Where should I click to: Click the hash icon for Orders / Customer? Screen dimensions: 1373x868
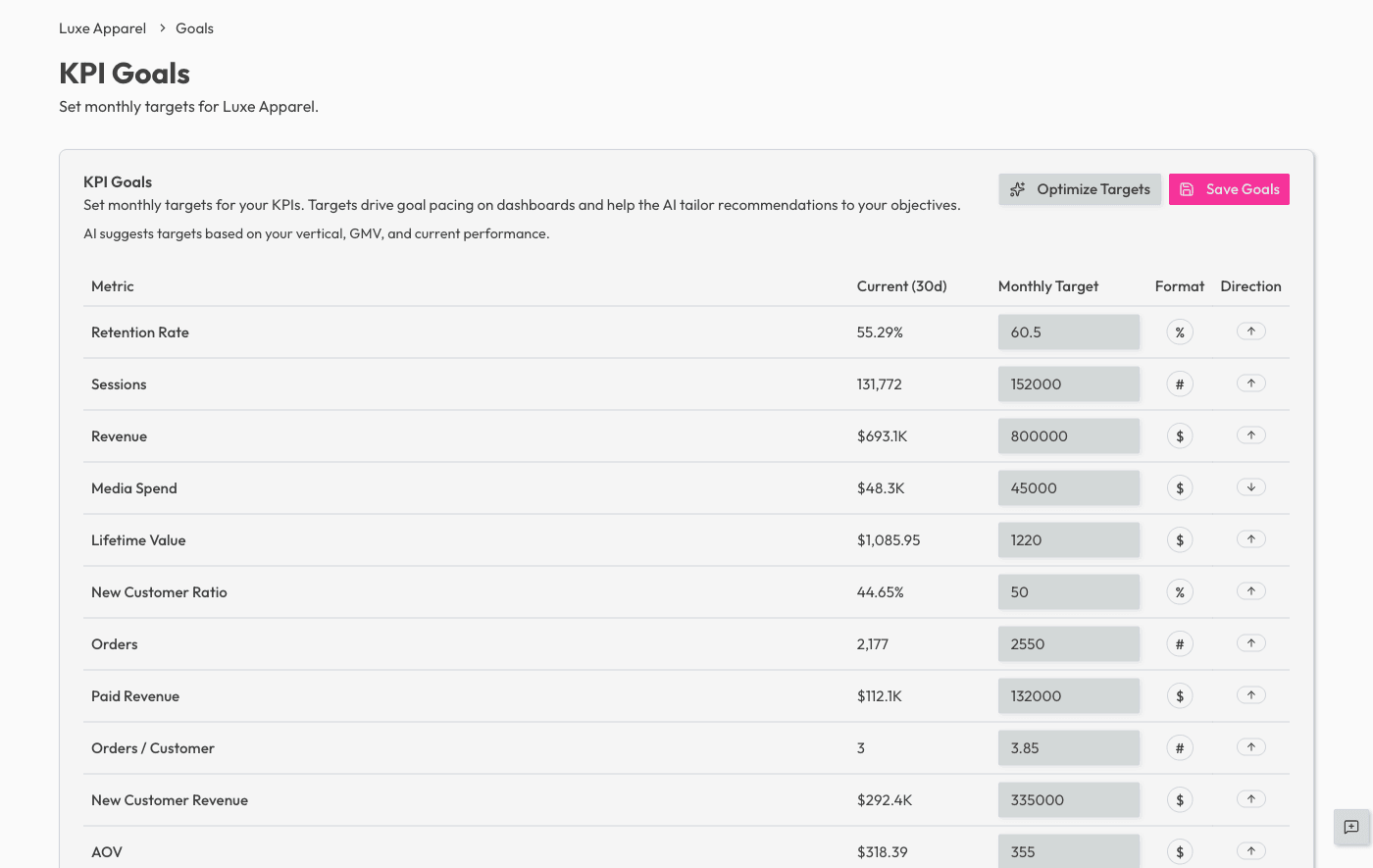coord(1180,747)
